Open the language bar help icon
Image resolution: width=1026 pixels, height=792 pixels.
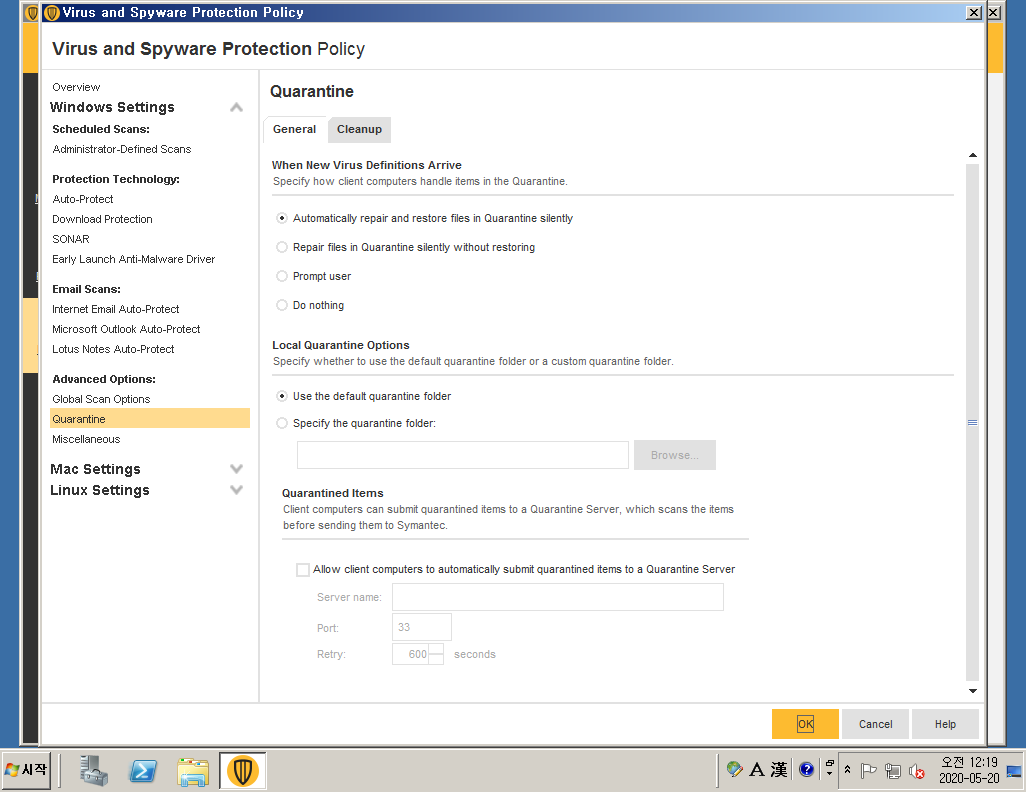pyautogui.click(x=807, y=769)
